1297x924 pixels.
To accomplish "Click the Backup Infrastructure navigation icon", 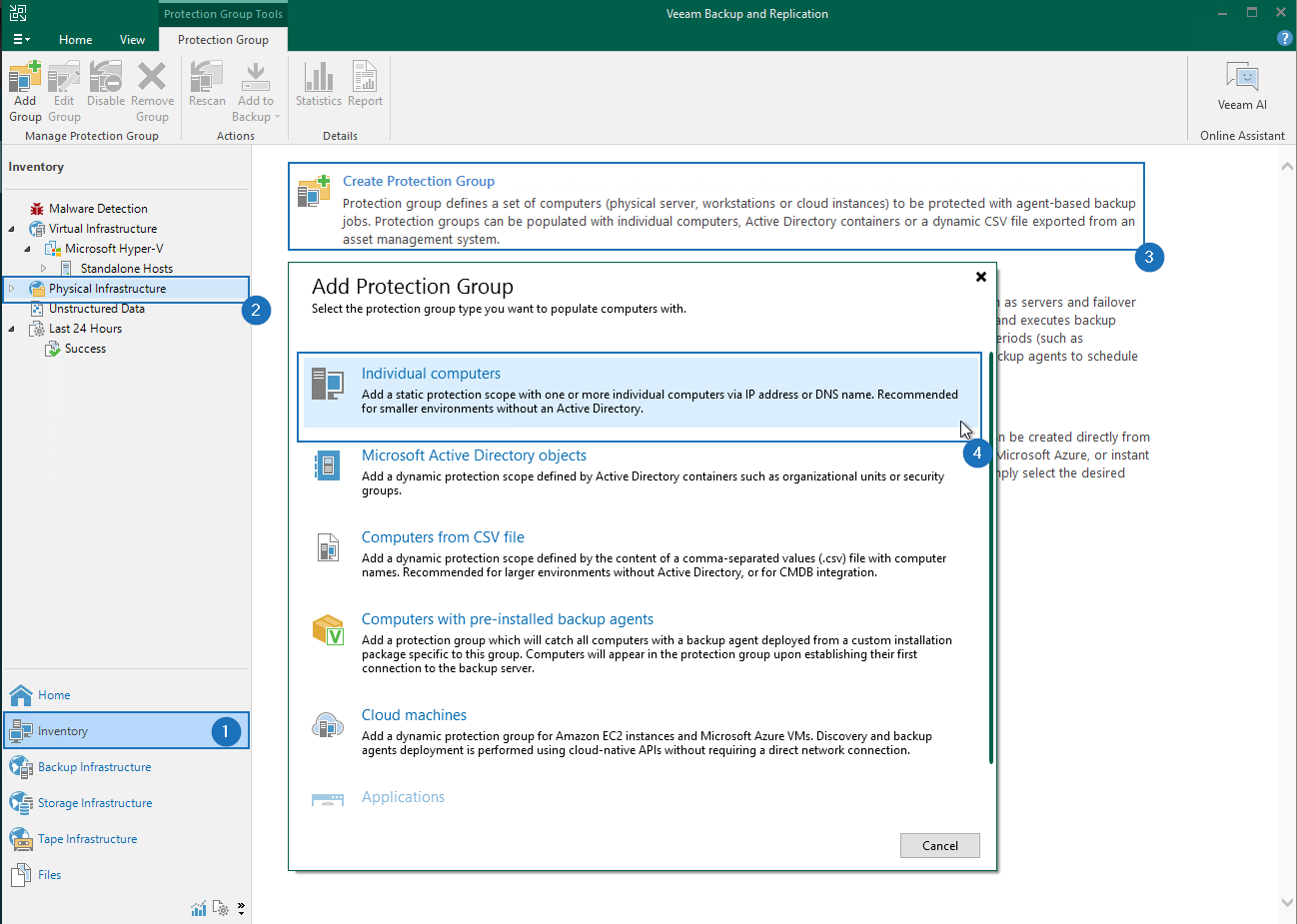I will 20,767.
